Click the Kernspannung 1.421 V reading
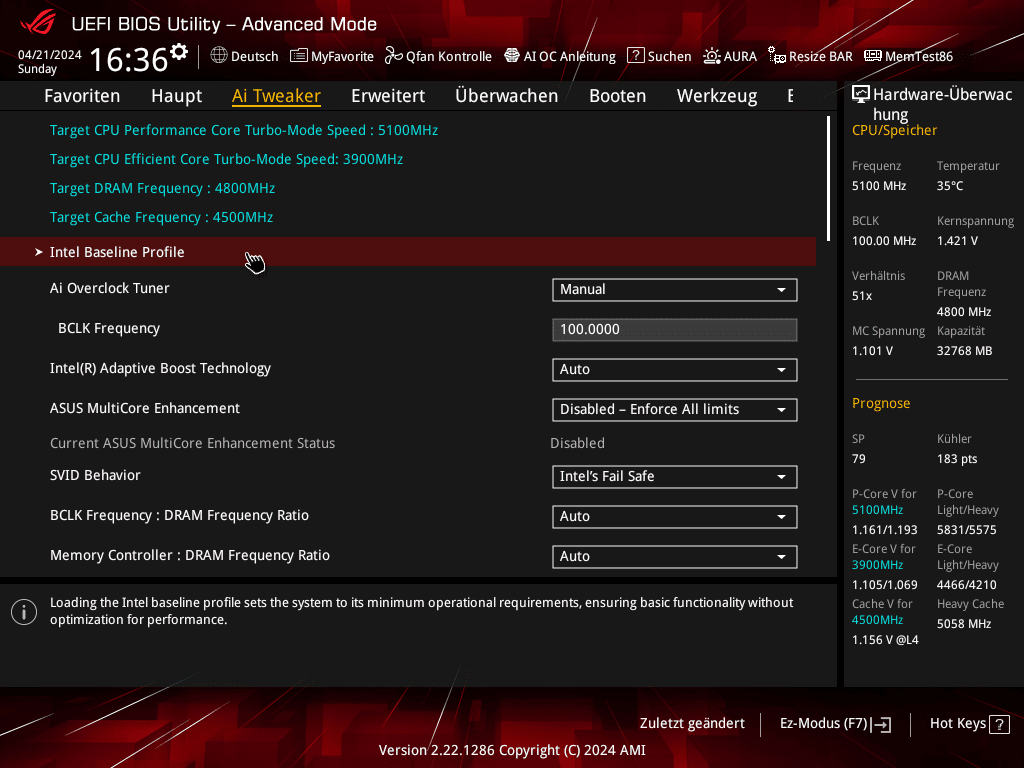The height and width of the screenshot is (768, 1024). [x=957, y=241]
